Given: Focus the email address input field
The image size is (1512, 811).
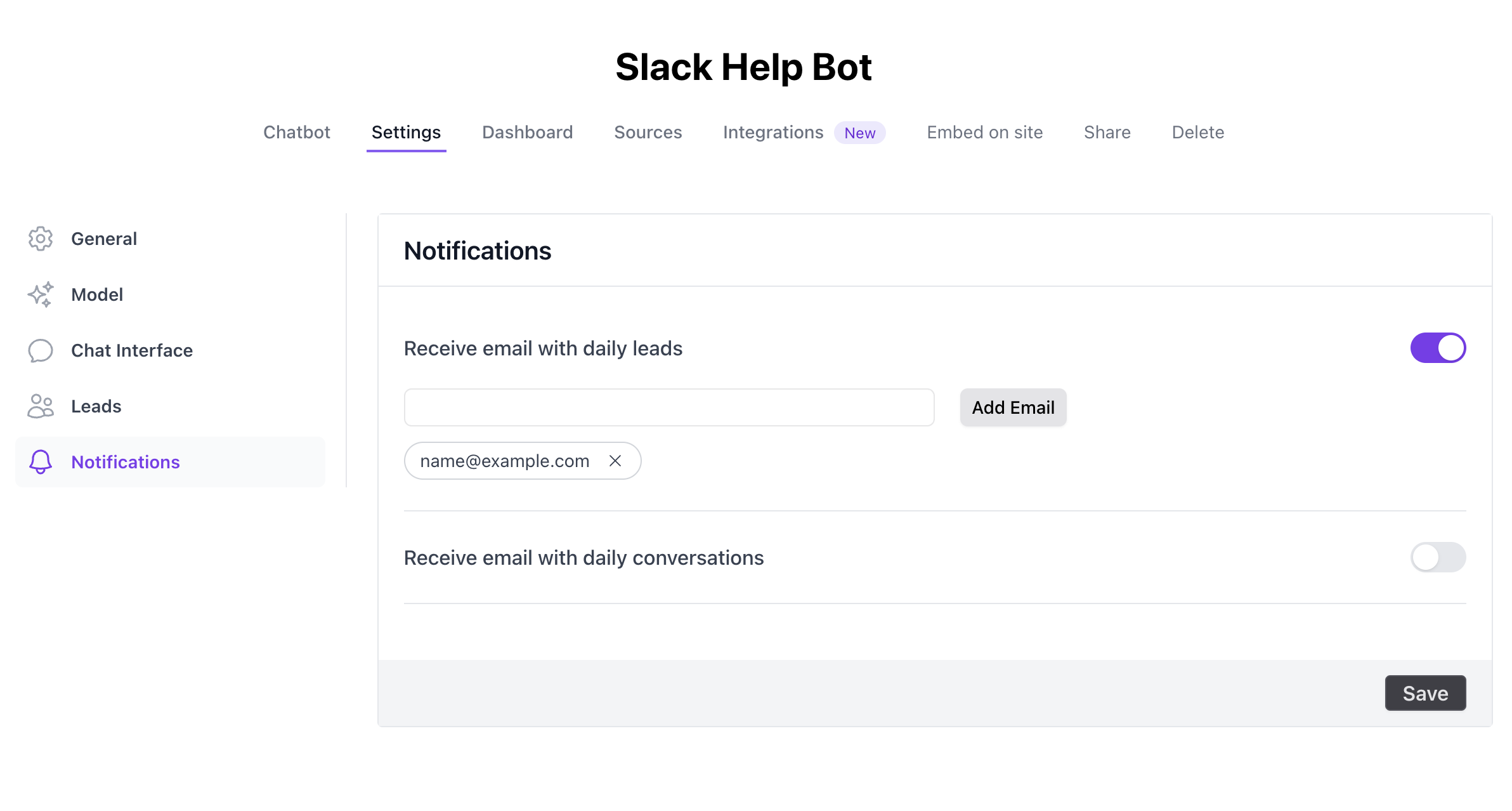Looking at the screenshot, I should [x=669, y=407].
